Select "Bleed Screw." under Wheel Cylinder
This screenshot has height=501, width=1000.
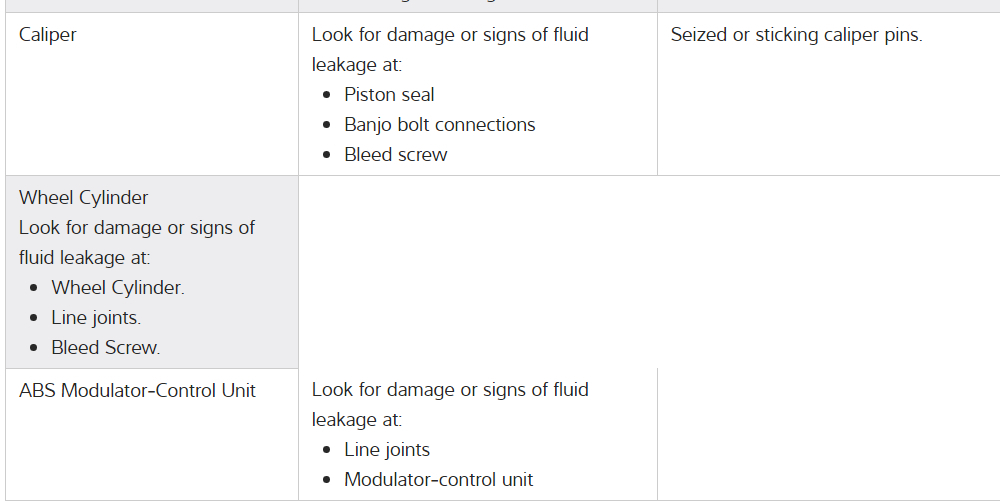(x=106, y=348)
